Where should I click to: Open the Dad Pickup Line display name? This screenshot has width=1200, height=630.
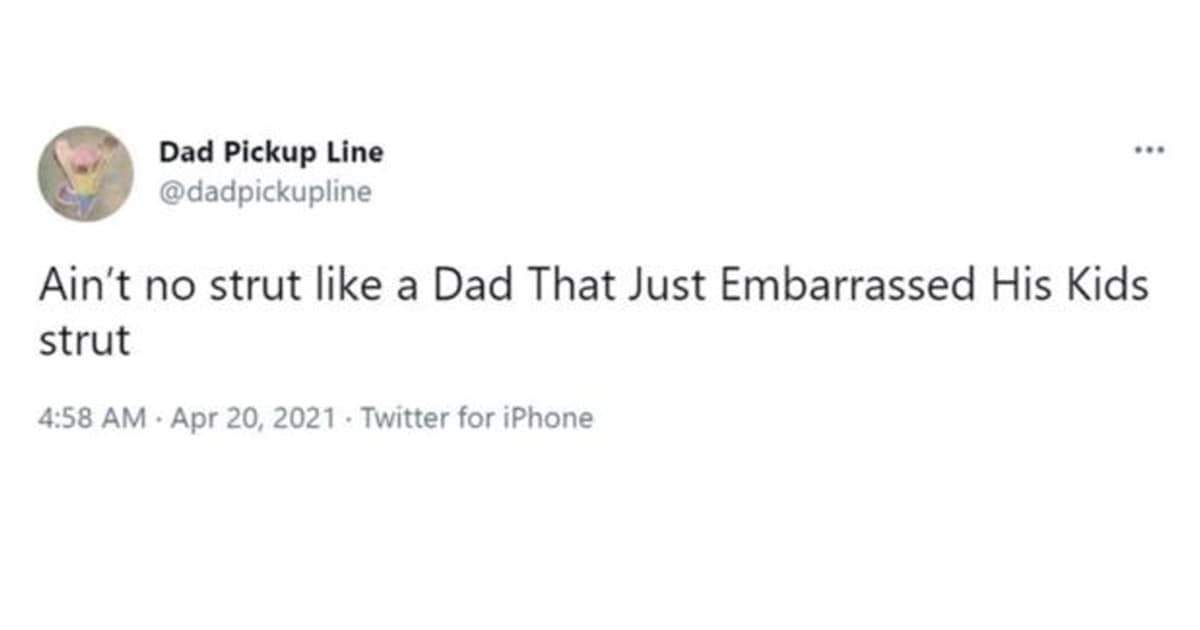coord(271,153)
